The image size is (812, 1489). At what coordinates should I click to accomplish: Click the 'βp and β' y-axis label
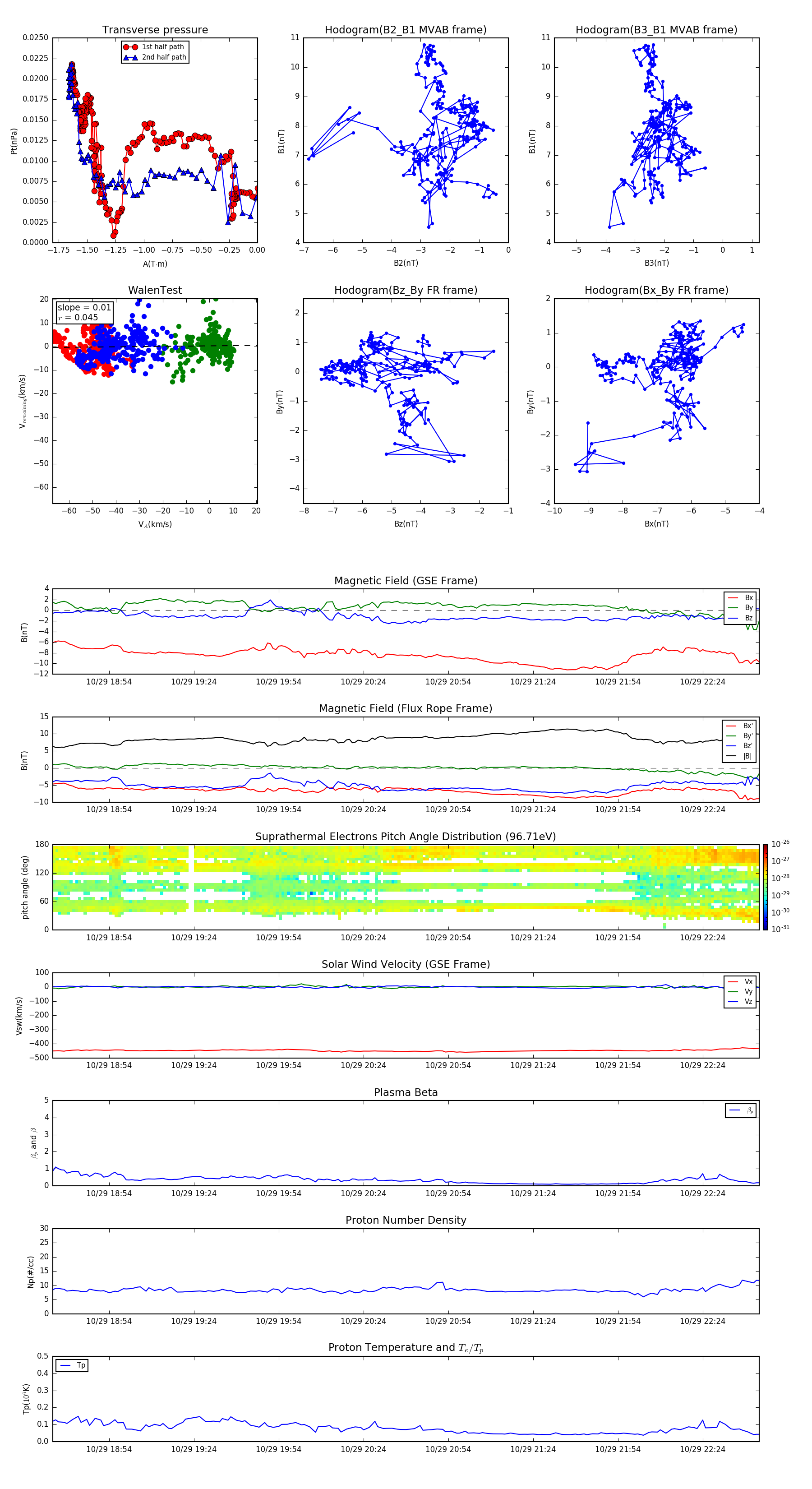point(33,1143)
